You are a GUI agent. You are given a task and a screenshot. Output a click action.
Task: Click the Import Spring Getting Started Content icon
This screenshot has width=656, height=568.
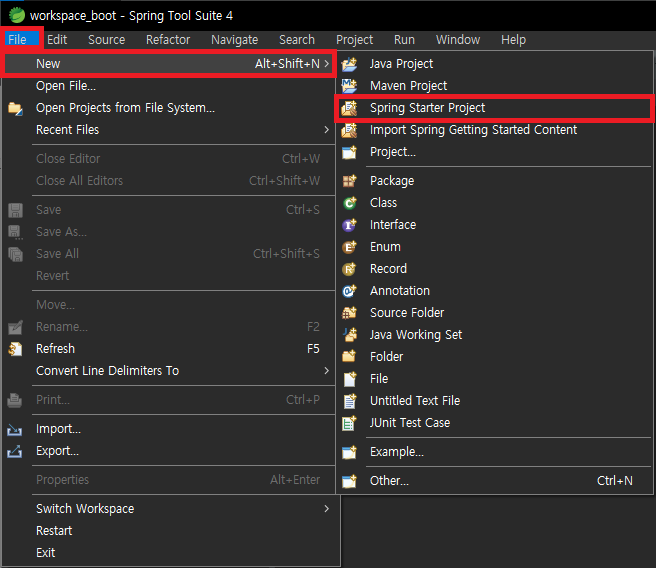coord(349,130)
